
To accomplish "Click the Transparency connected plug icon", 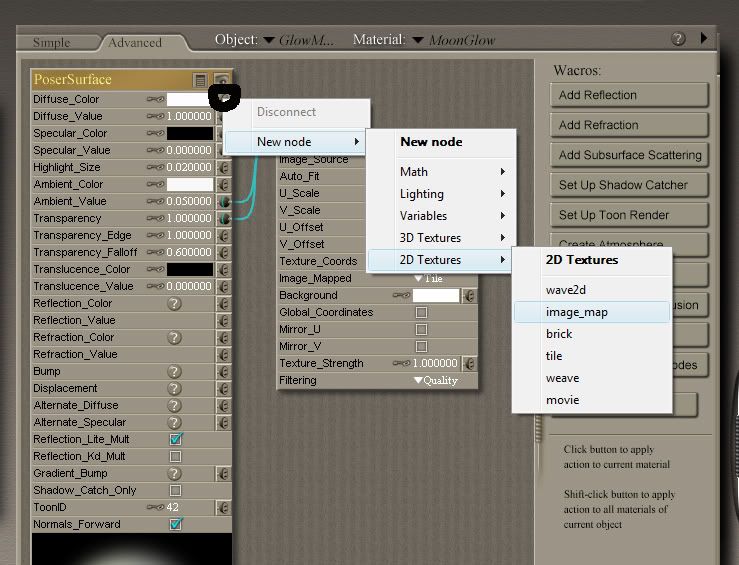I will click(x=223, y=218).
